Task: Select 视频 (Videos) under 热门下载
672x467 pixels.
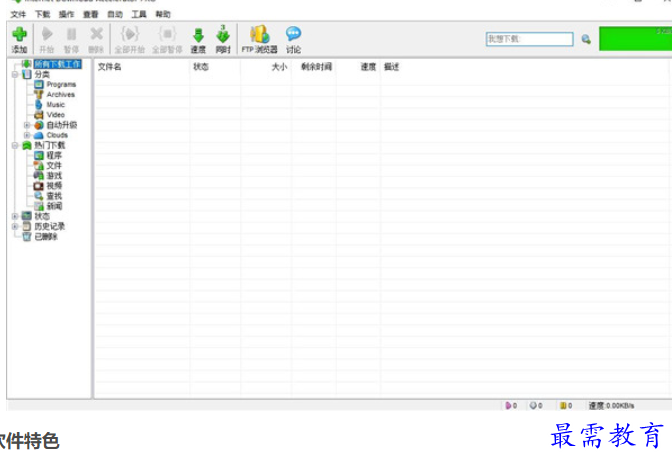Action: pyautogui.click(x=48, y=186)
